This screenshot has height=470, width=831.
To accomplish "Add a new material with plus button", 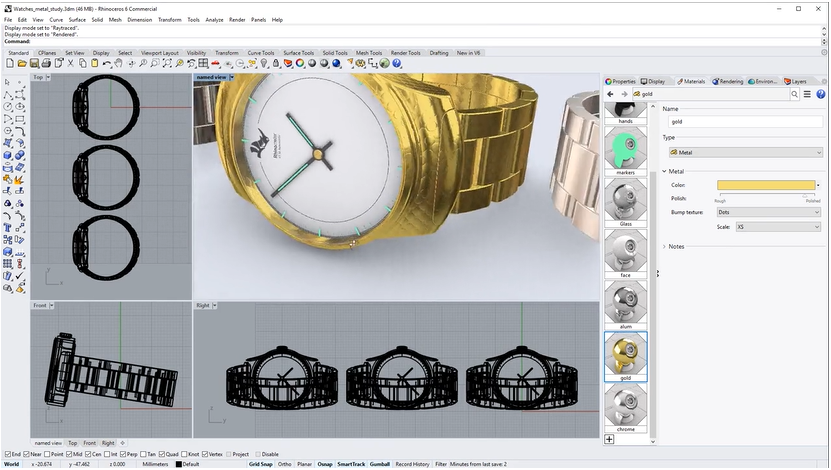I will point(609,439).
